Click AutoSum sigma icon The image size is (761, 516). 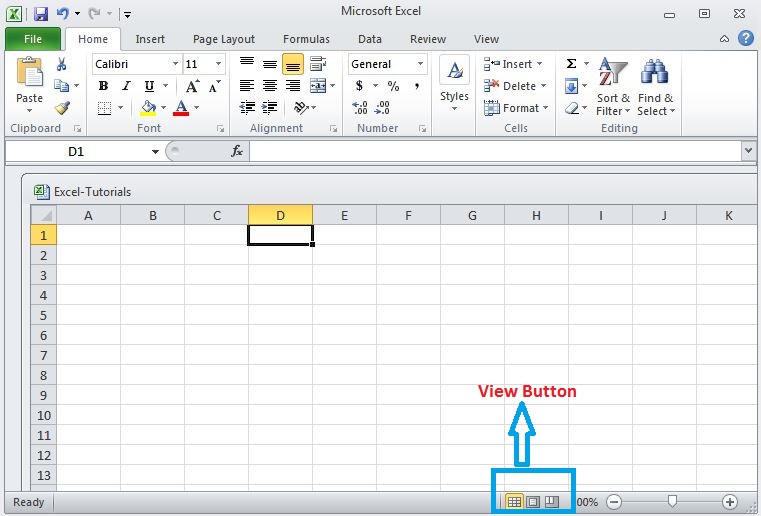pos(571,64)
